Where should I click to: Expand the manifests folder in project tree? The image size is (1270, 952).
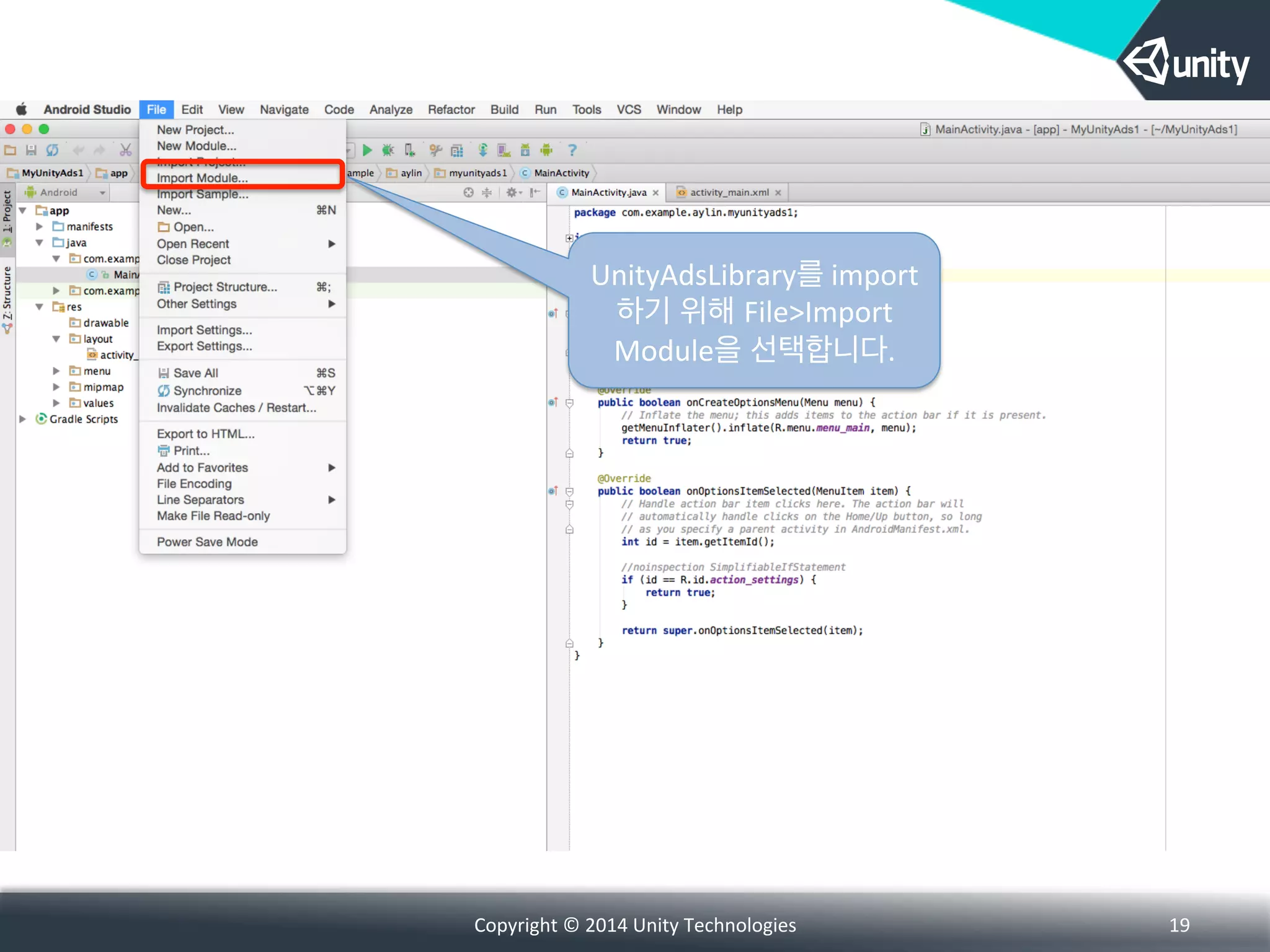39,227
